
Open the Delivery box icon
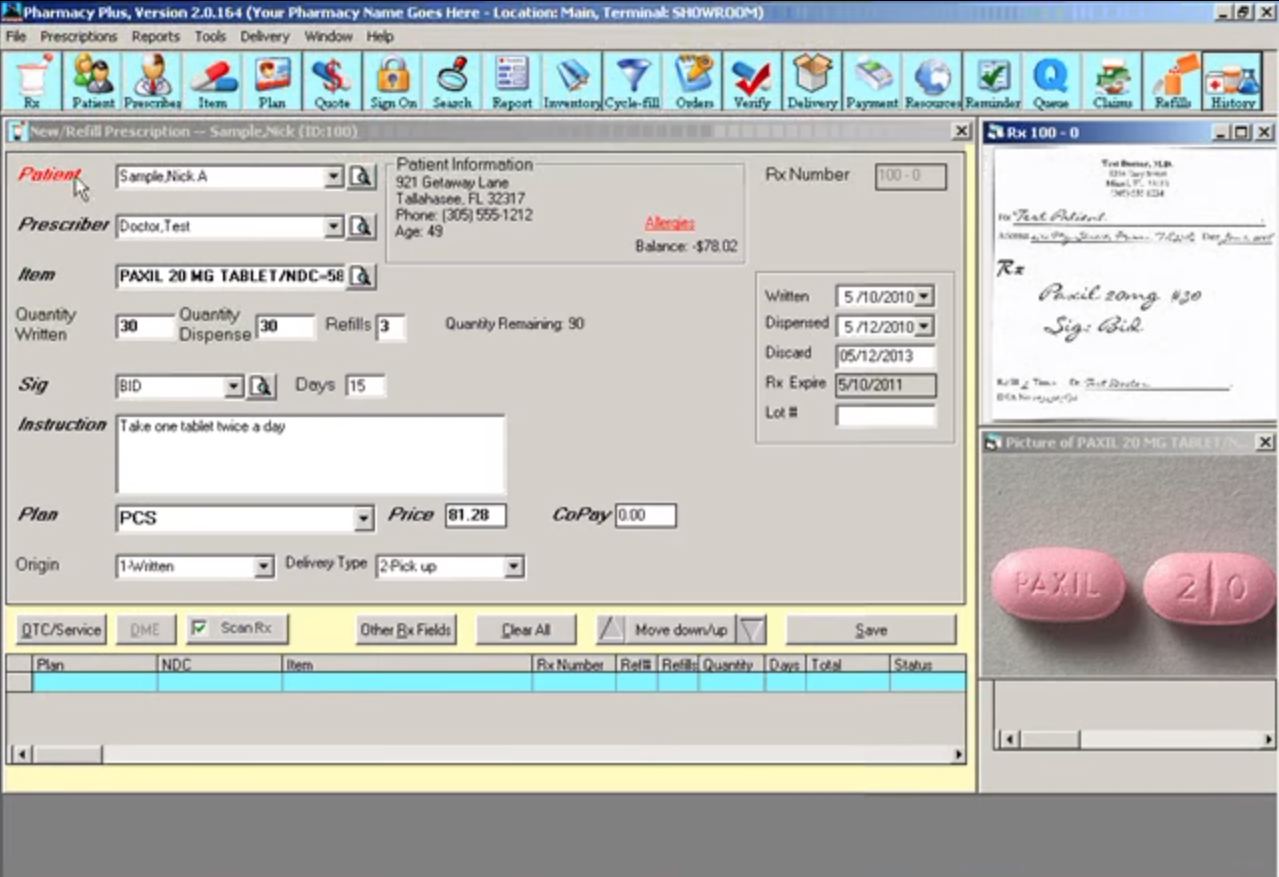[812, 81]
